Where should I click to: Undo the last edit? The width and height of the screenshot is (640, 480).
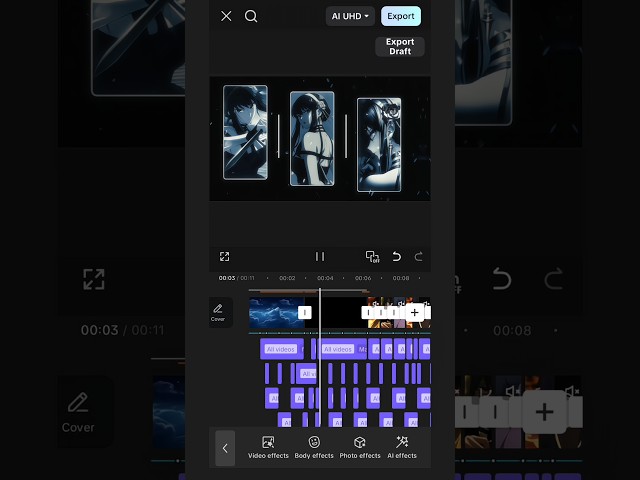[396, 256]
